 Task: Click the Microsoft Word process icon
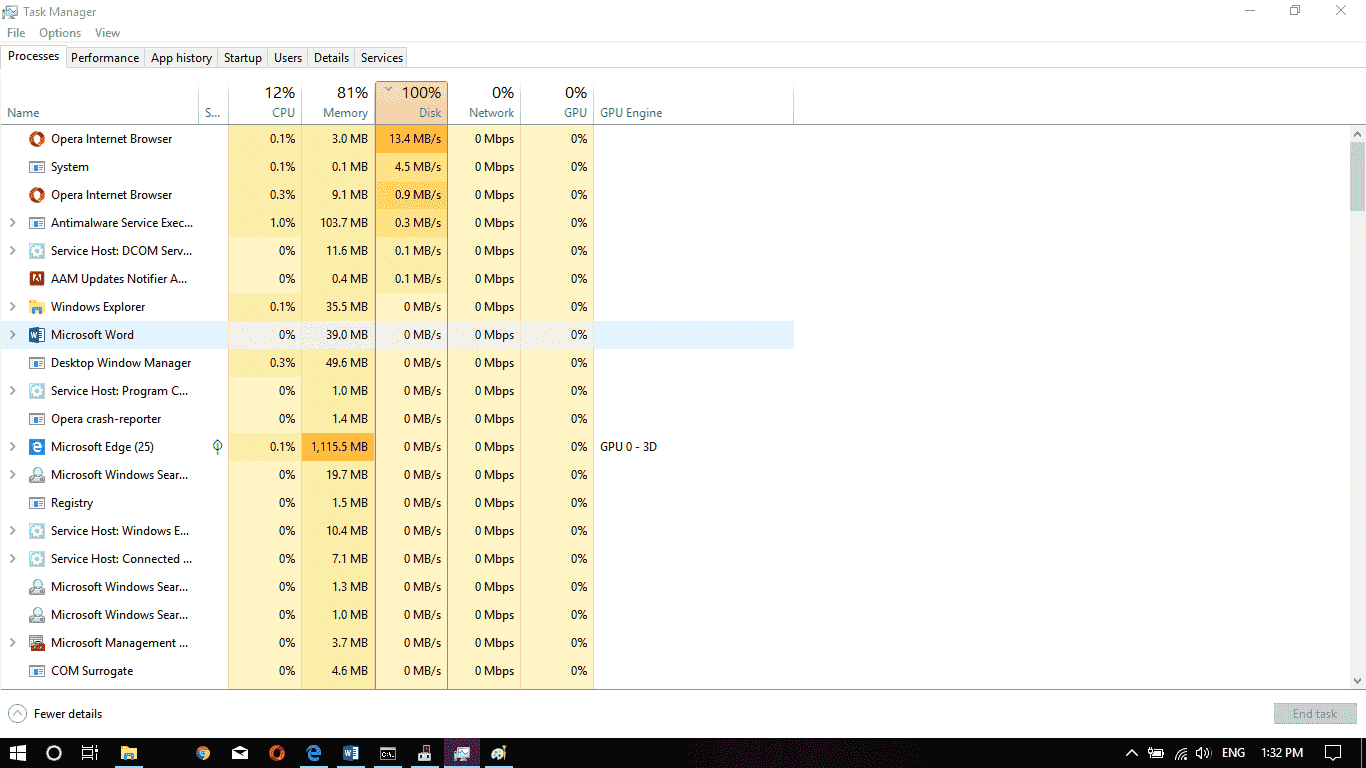(37, 335)
